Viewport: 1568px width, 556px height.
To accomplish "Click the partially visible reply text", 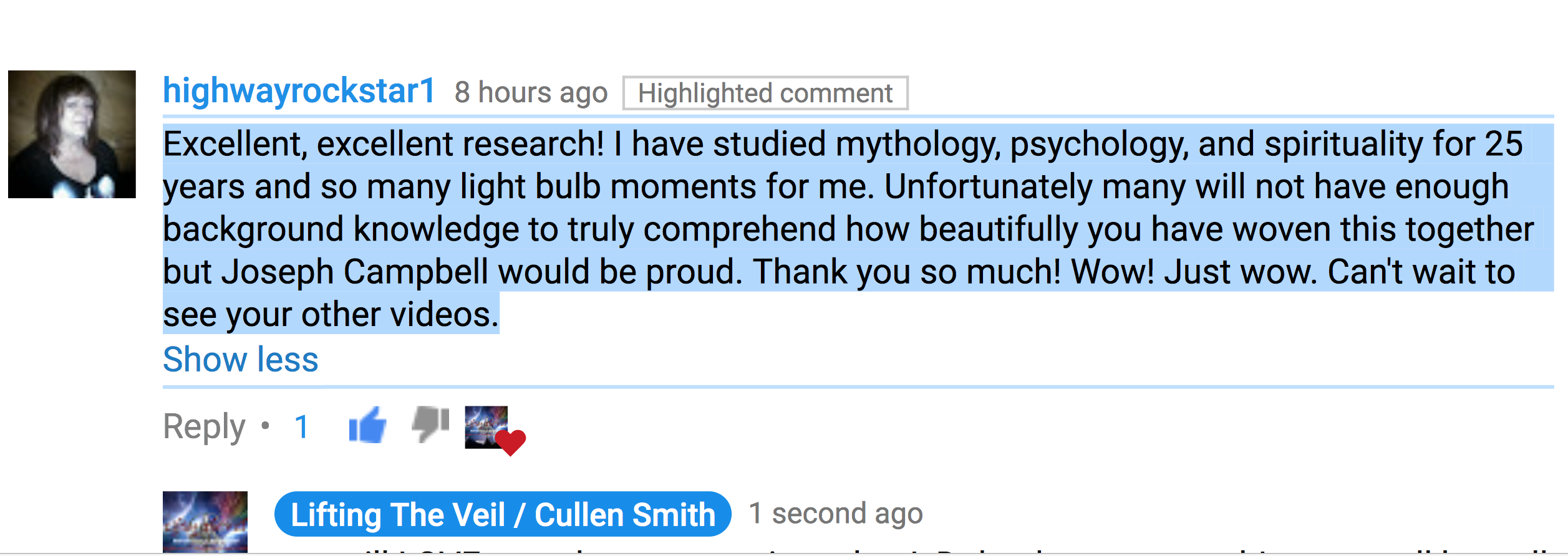I will coord(873,550).
